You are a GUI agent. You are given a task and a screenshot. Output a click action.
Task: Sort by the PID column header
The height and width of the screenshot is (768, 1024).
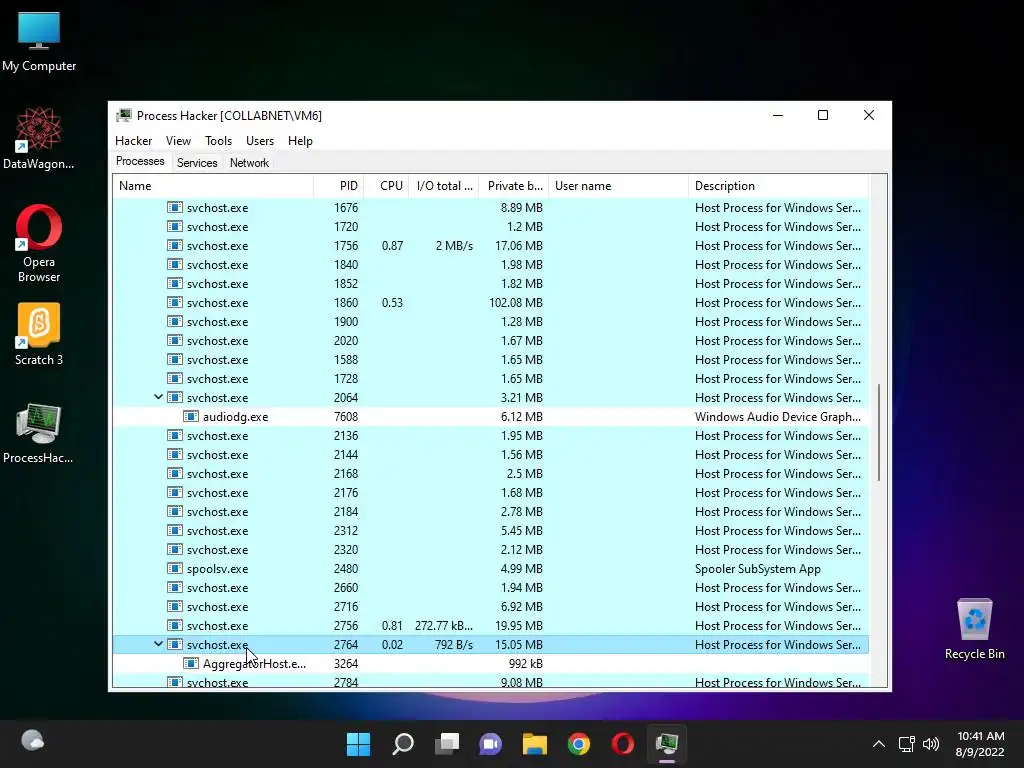click(338, 186)
